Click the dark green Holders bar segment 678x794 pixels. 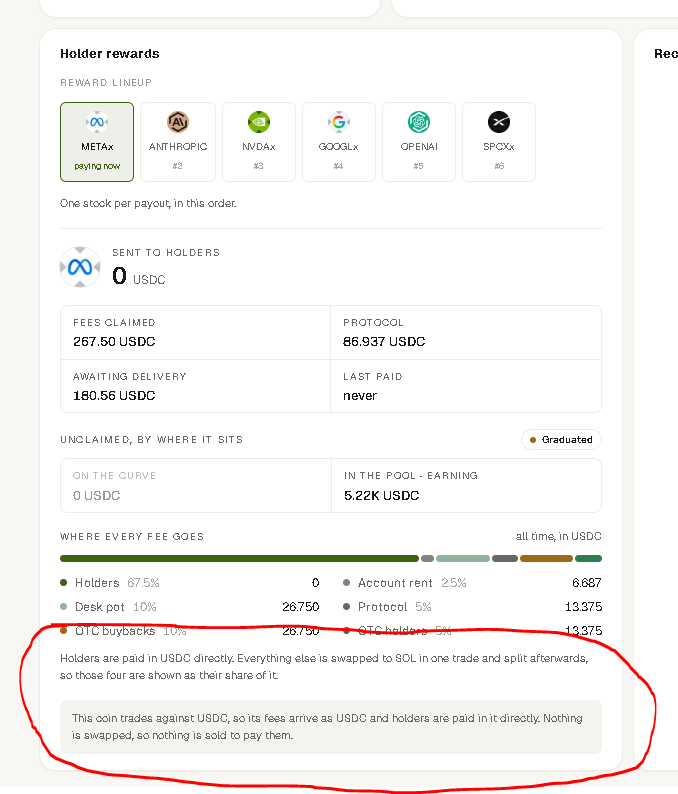[x=240, y=559]
